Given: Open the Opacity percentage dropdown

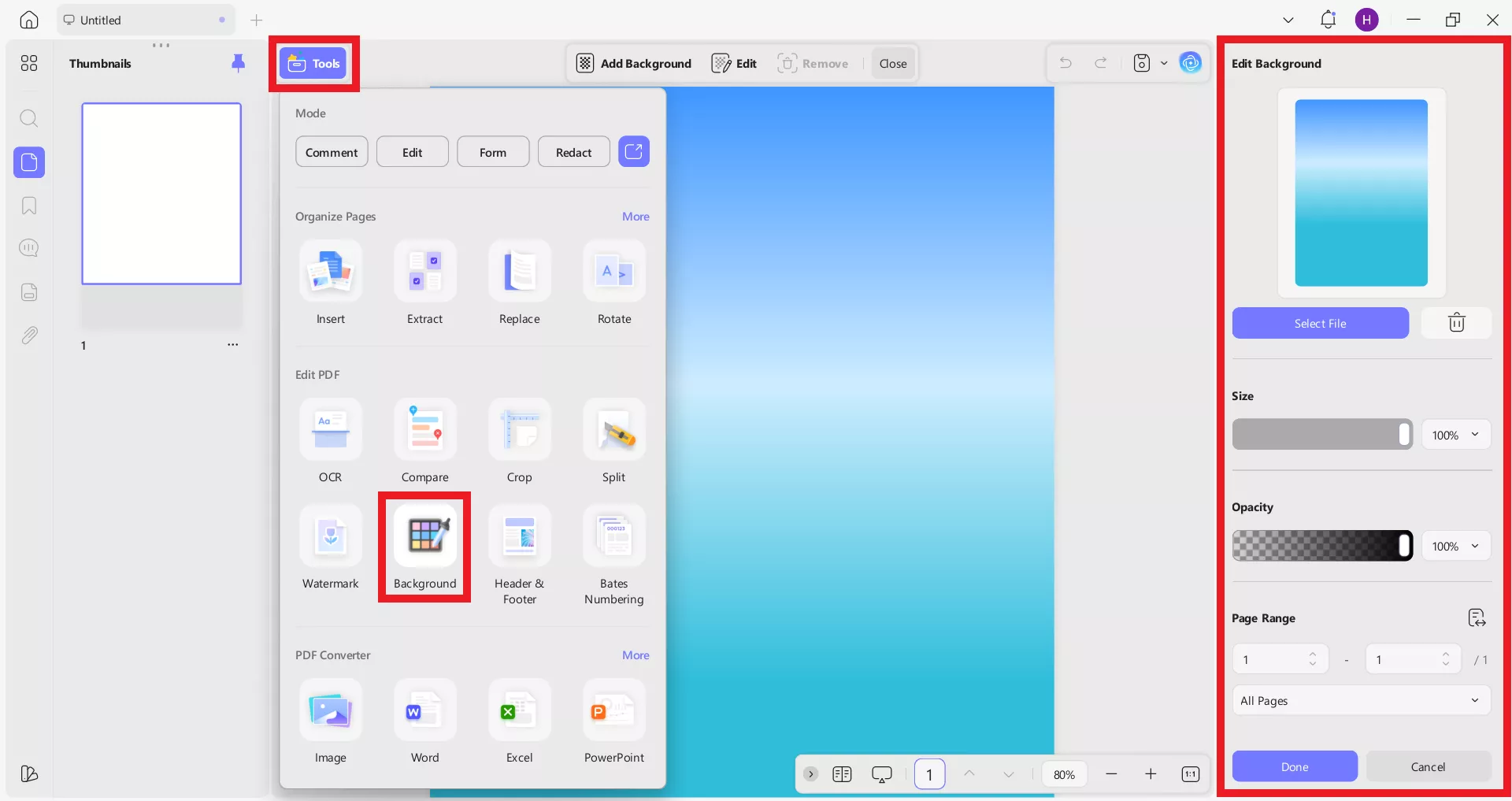Looking at the screenshot, I should (1456, 546).
